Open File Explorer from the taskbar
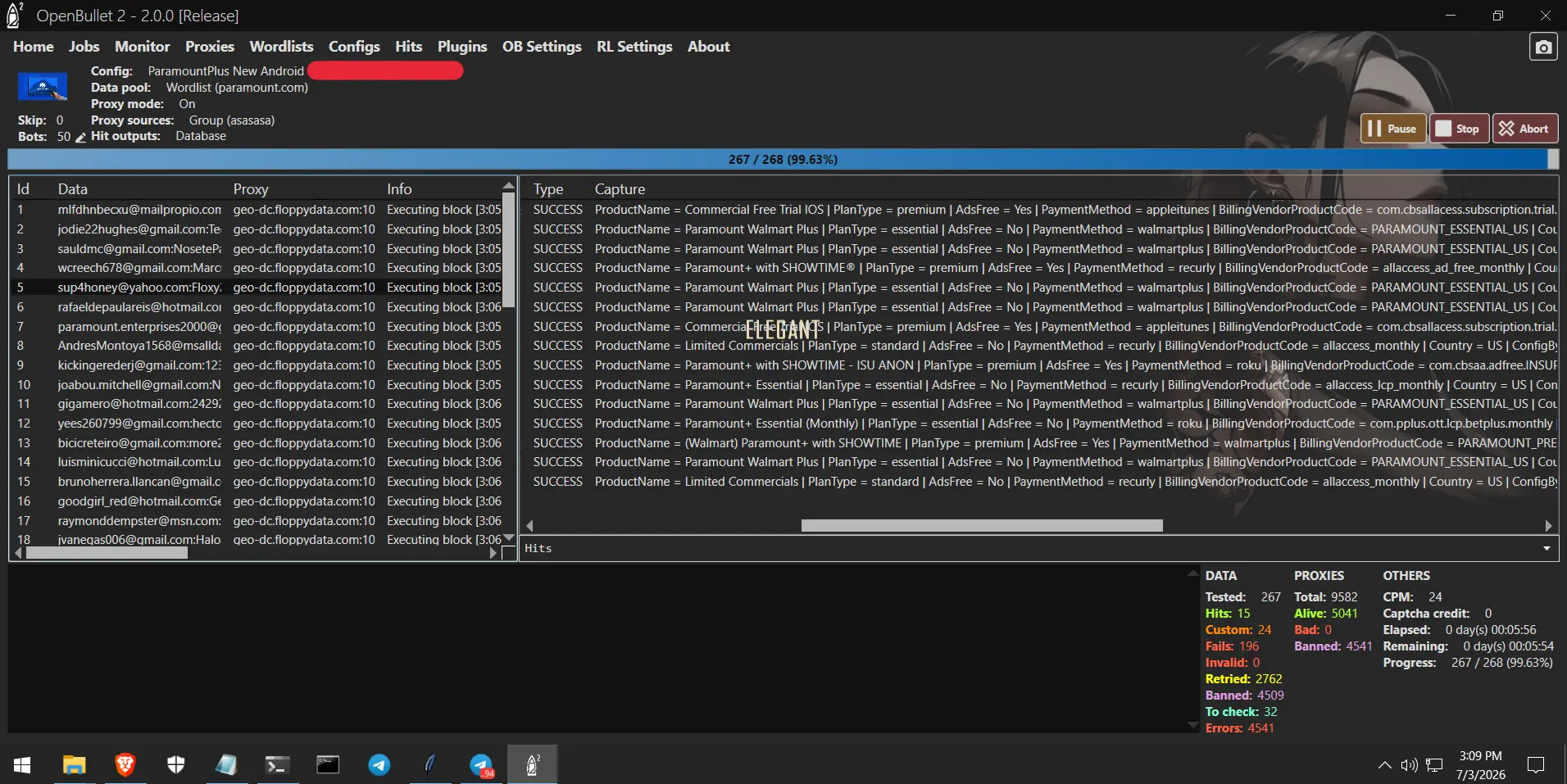Image resolution: width=1567 pixels, height=784 pixels. (x=74, y=765)
